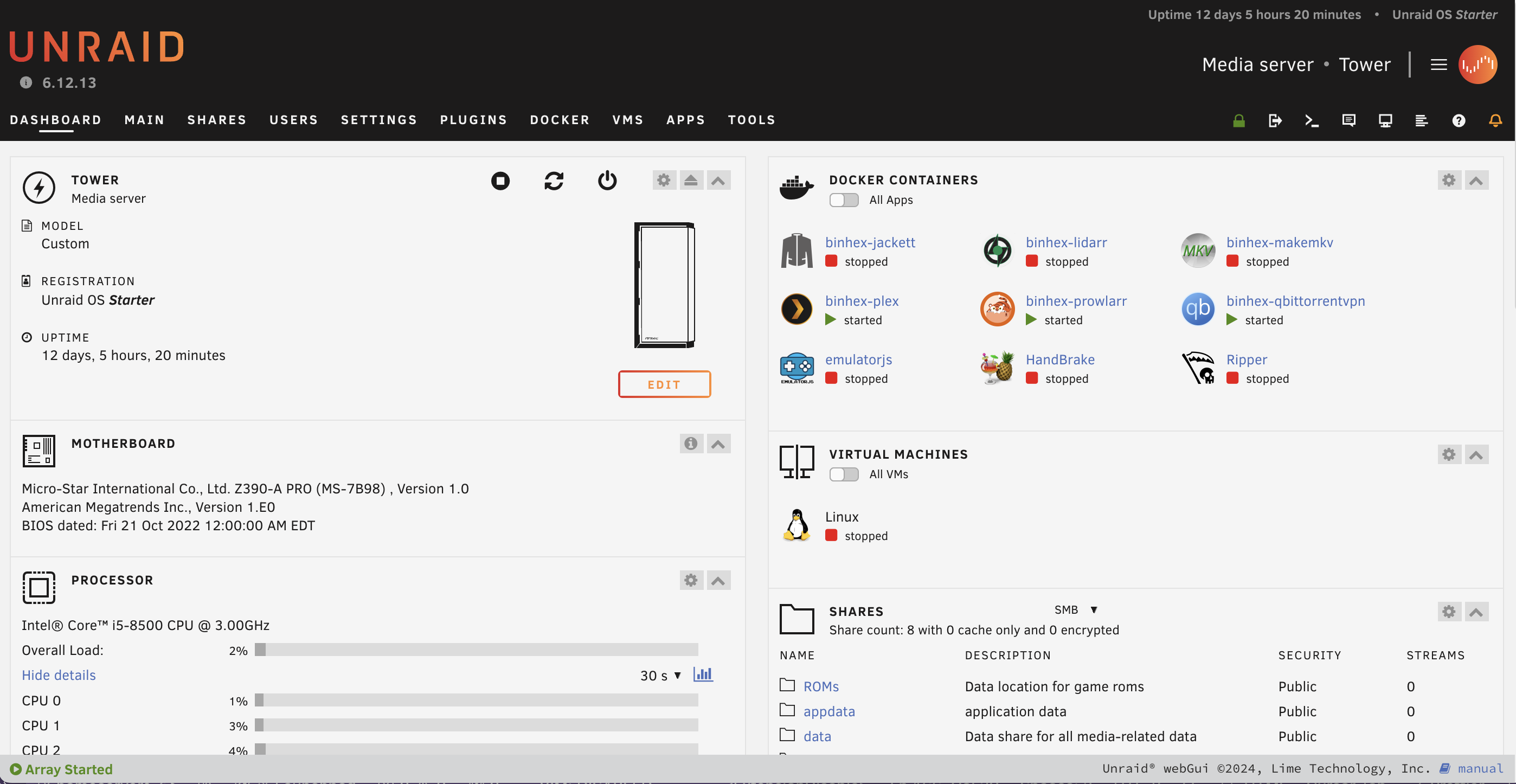Open Tower panel settings gear
Screen dimensions: 1516x784
tap(664, 180)
